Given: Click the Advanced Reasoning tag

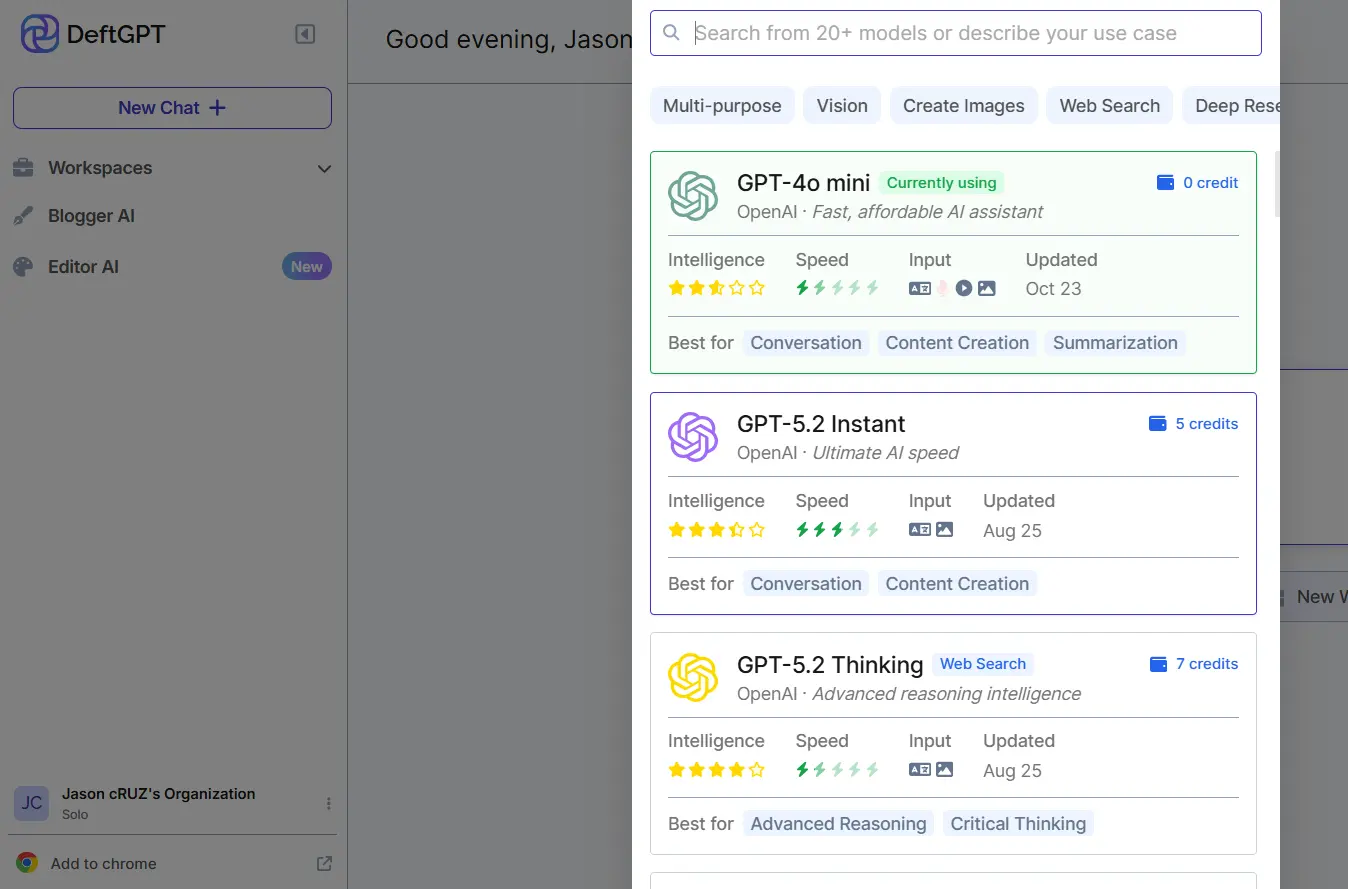Looking at the screenshot, I should click(x=838, y=824).
